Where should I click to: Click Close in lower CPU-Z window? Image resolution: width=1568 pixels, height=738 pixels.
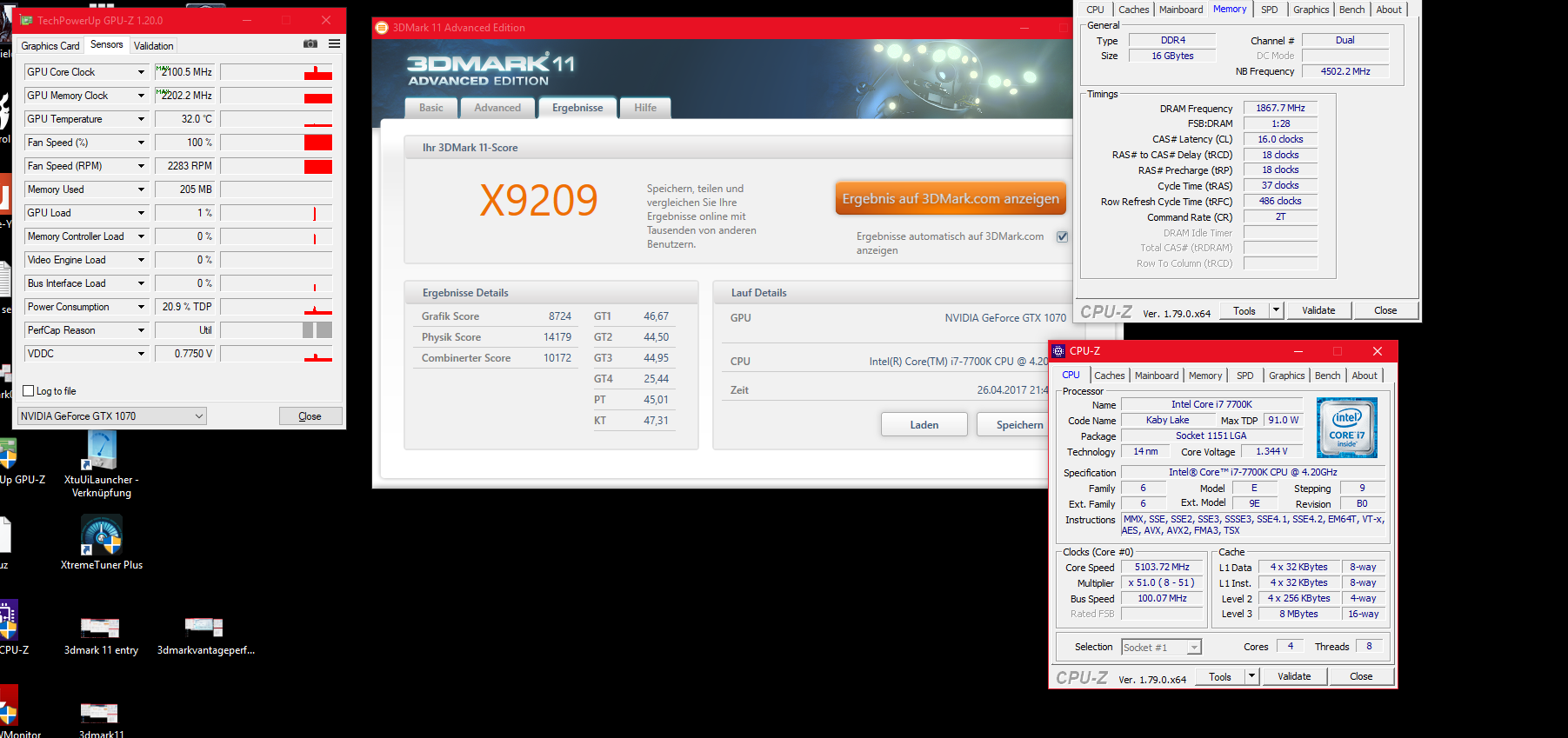tap(1362, 676)
